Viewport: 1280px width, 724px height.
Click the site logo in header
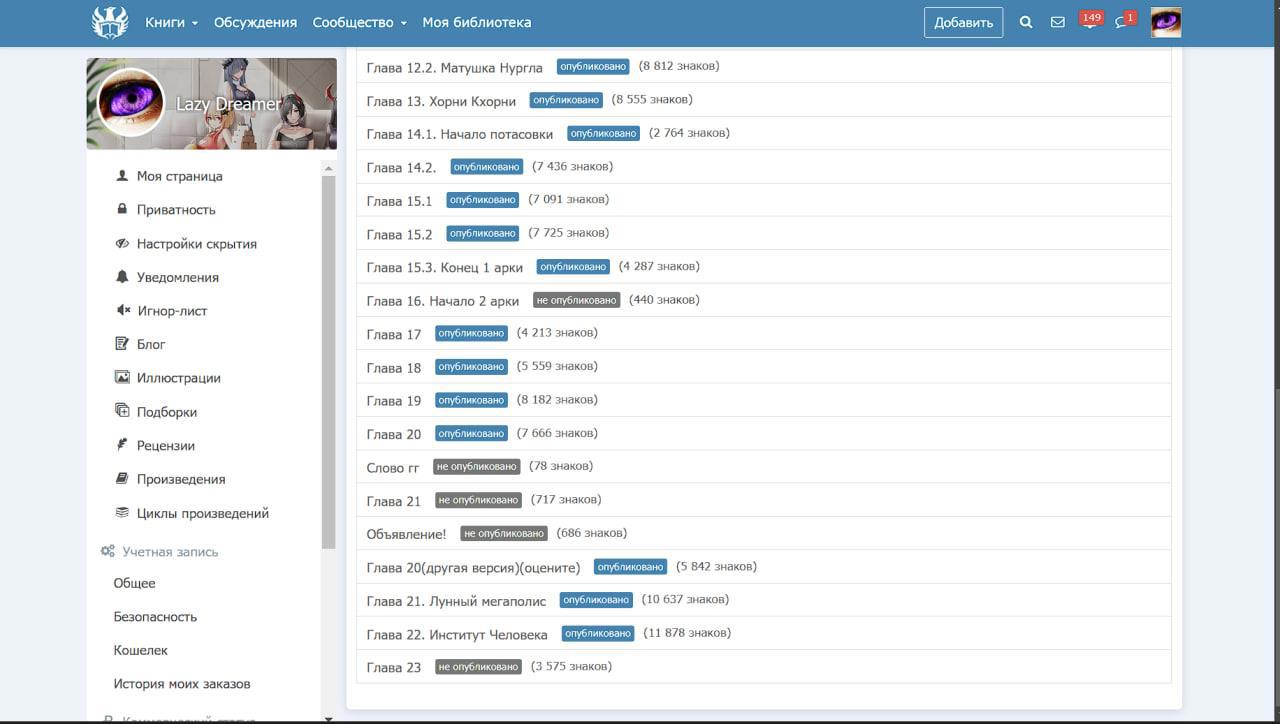pos(110,22)
